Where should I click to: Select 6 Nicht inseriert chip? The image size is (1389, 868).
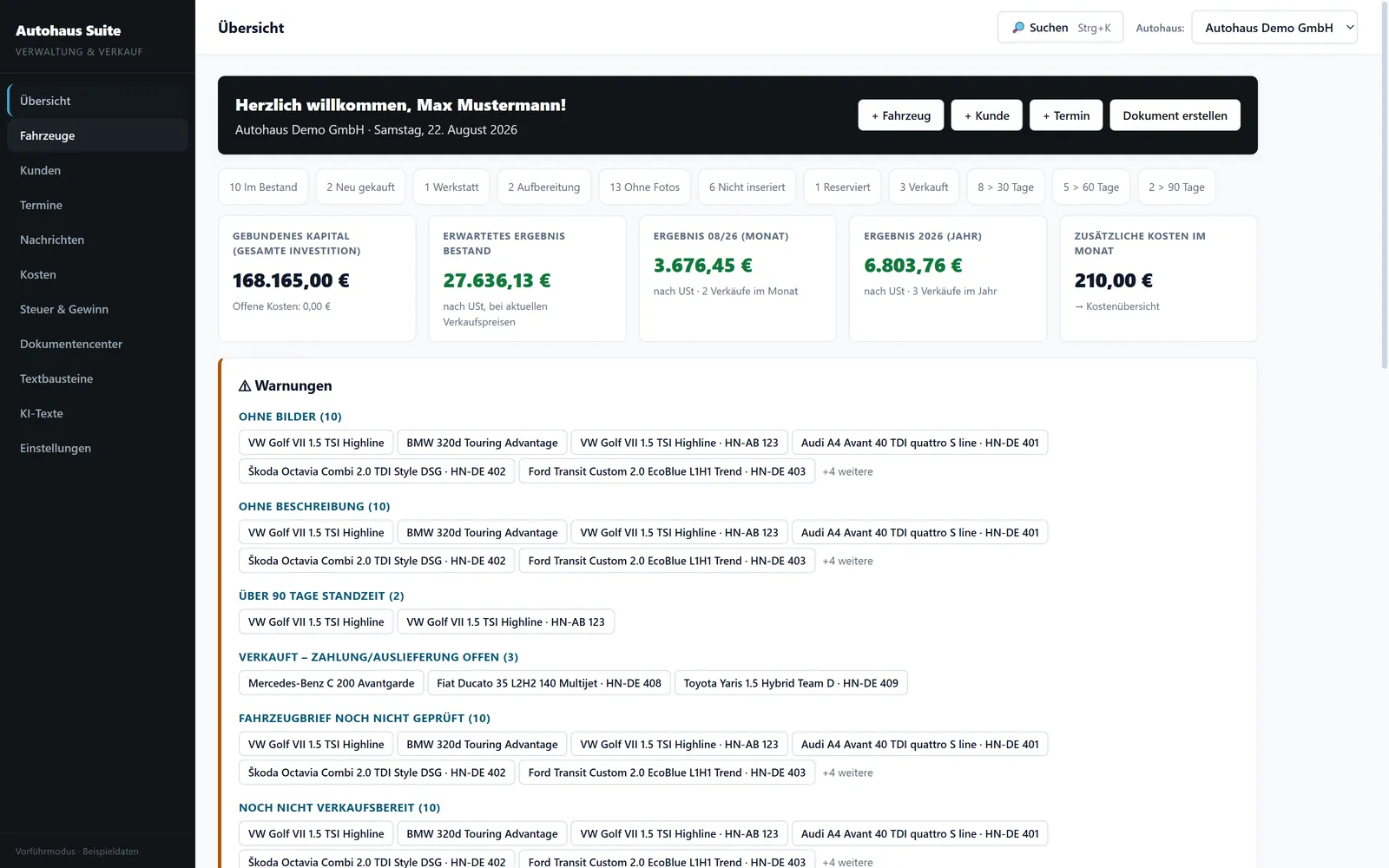tap(747, 187)
